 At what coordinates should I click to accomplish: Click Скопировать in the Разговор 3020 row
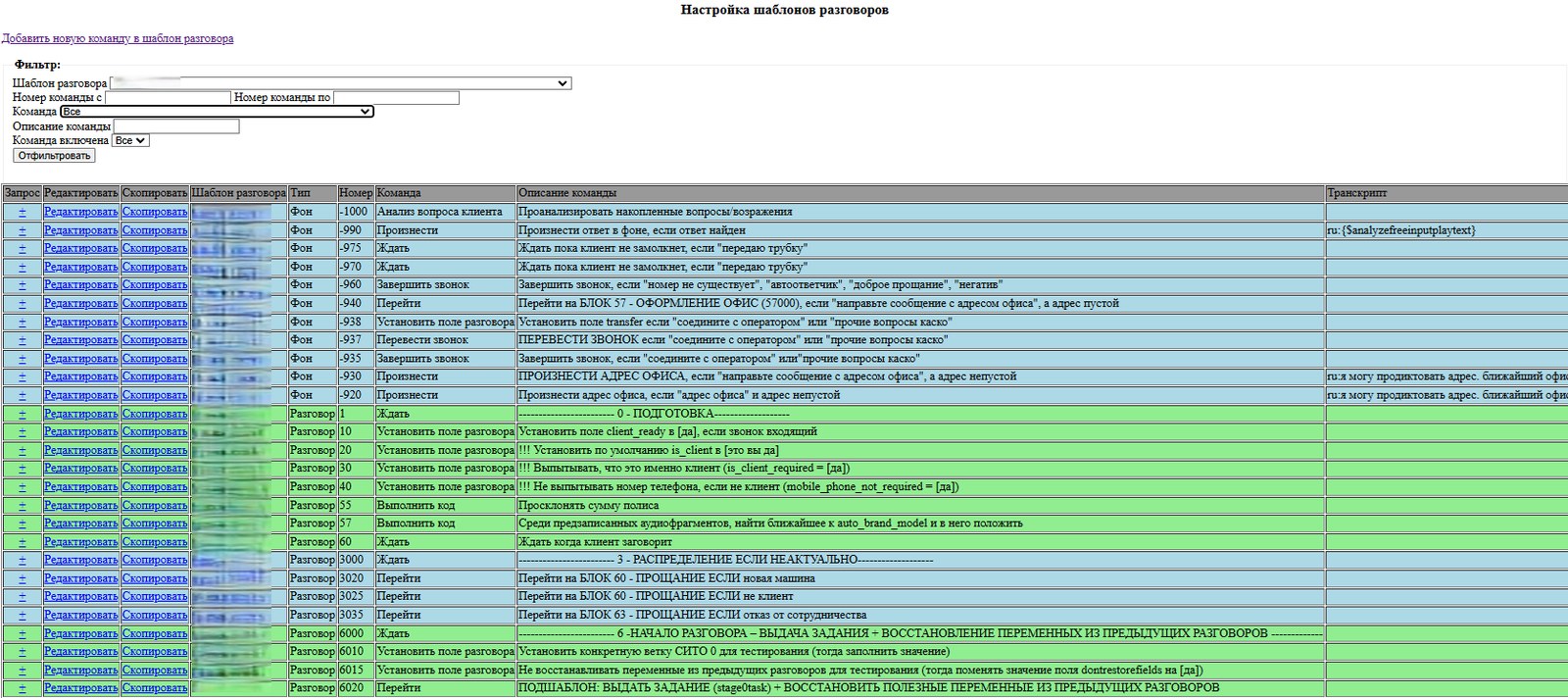[155, 578]
